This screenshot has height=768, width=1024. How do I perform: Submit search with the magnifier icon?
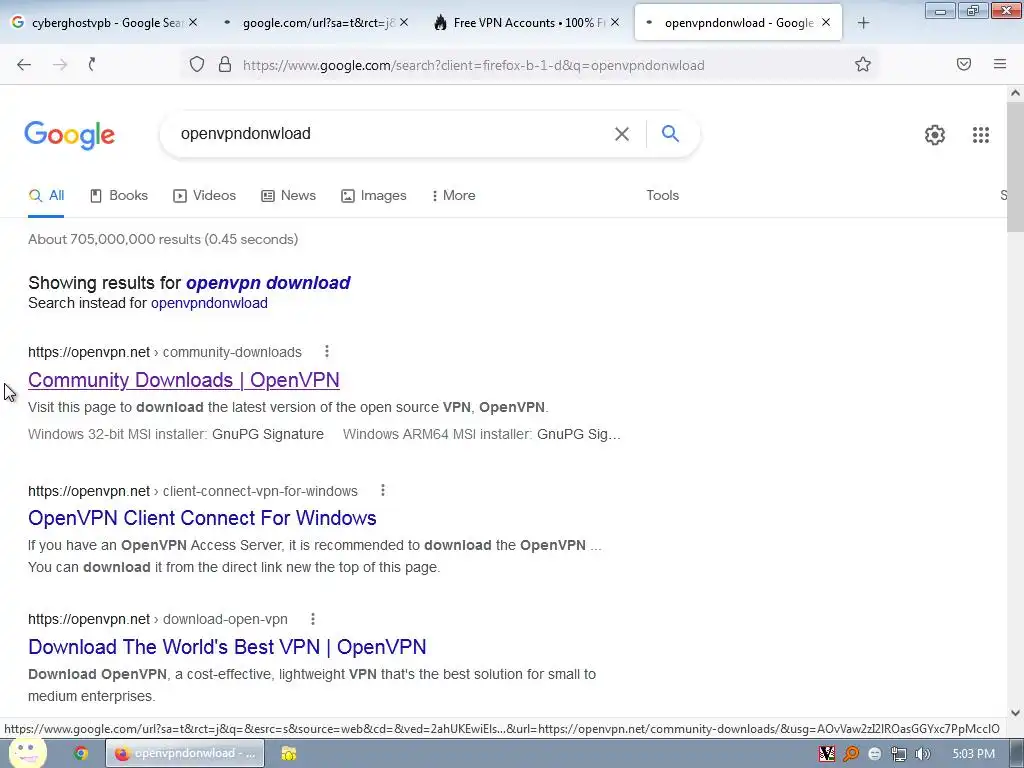pyautogui.click(x=670, y=133)
